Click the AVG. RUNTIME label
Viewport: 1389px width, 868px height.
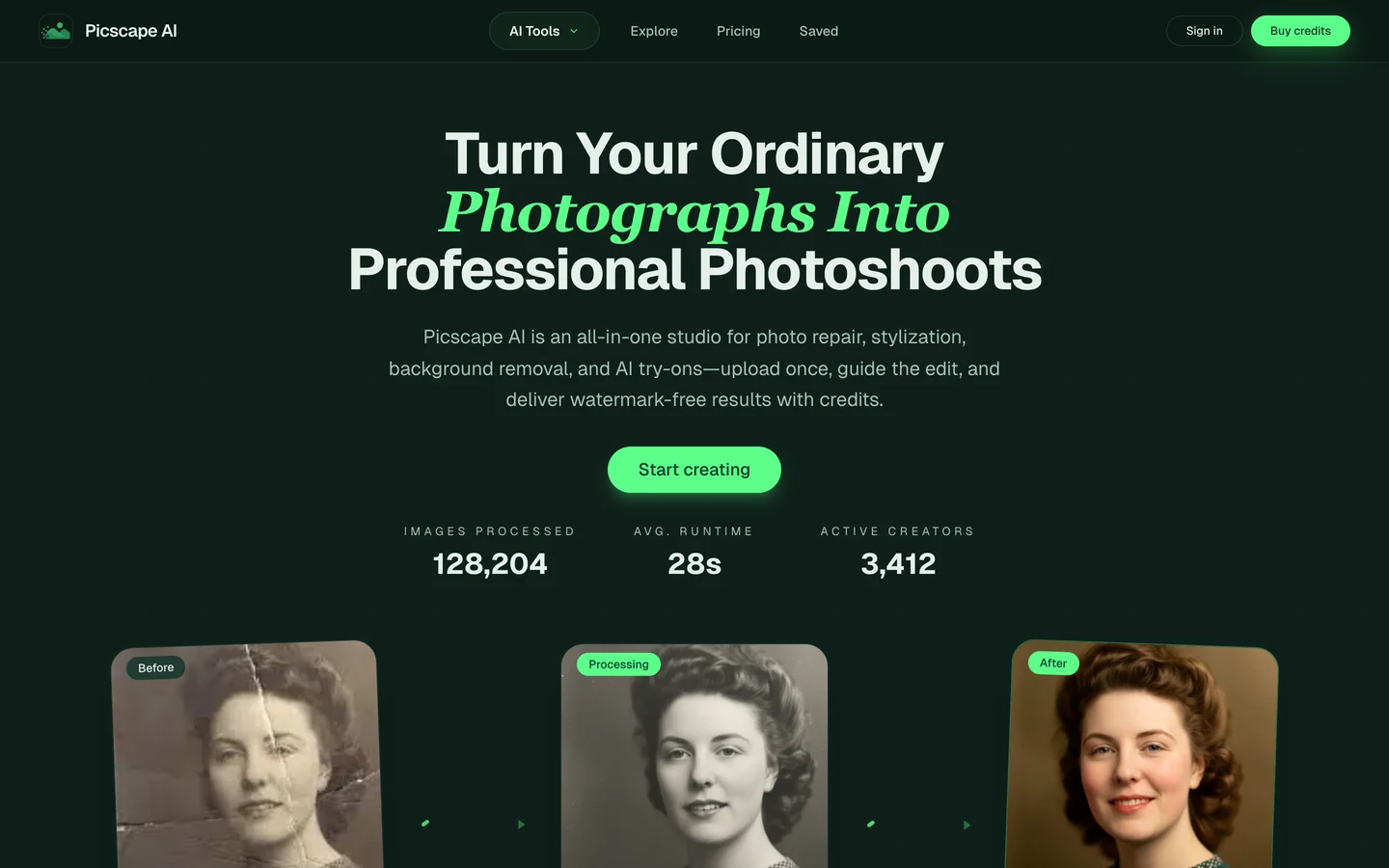[694, 531]
